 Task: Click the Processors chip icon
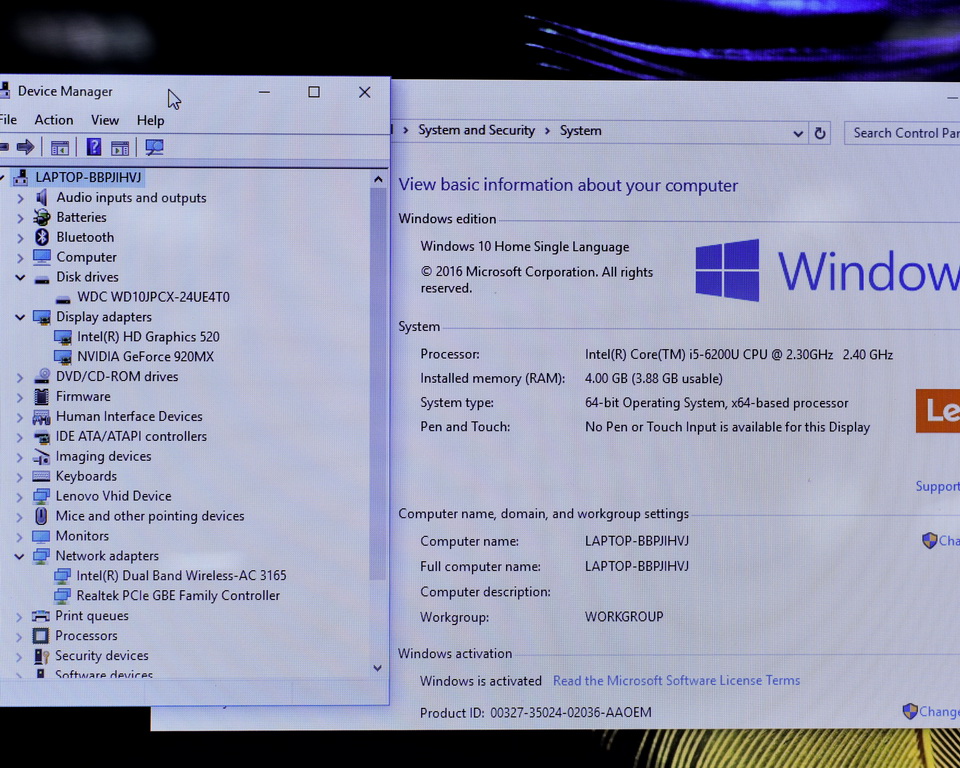[40, 636]
